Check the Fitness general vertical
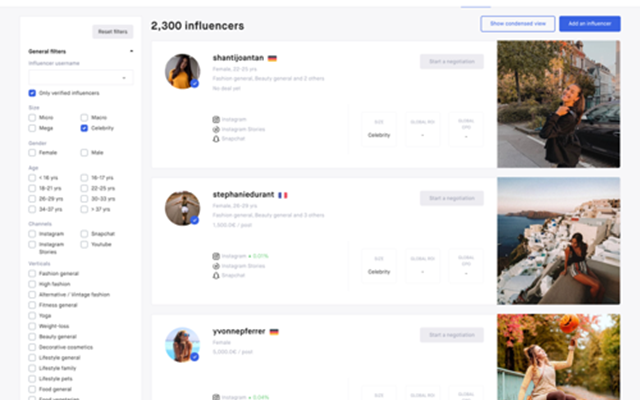Viewport: 640px width, 400px height. click(32, 305)
